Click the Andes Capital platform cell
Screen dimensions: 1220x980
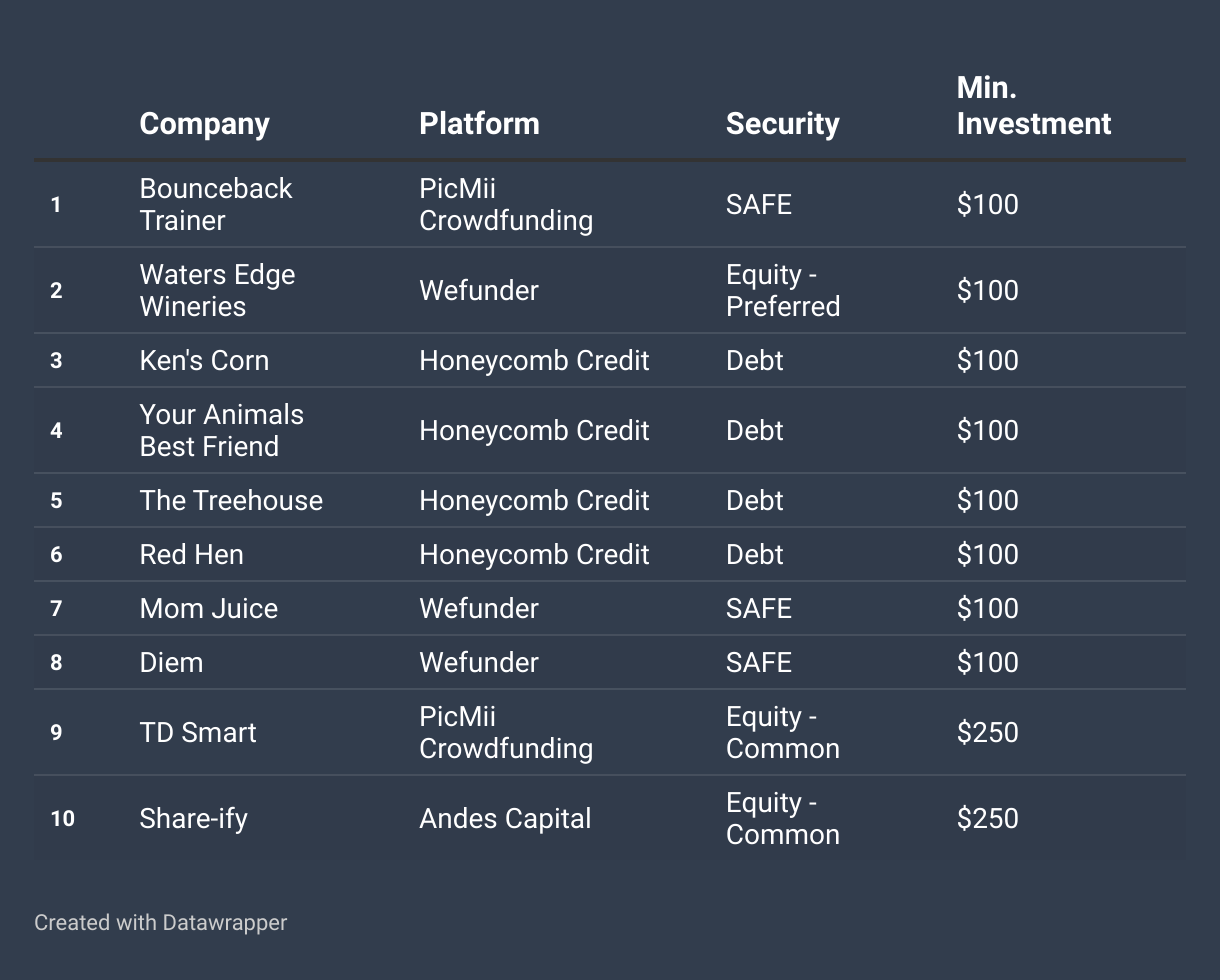505,818
